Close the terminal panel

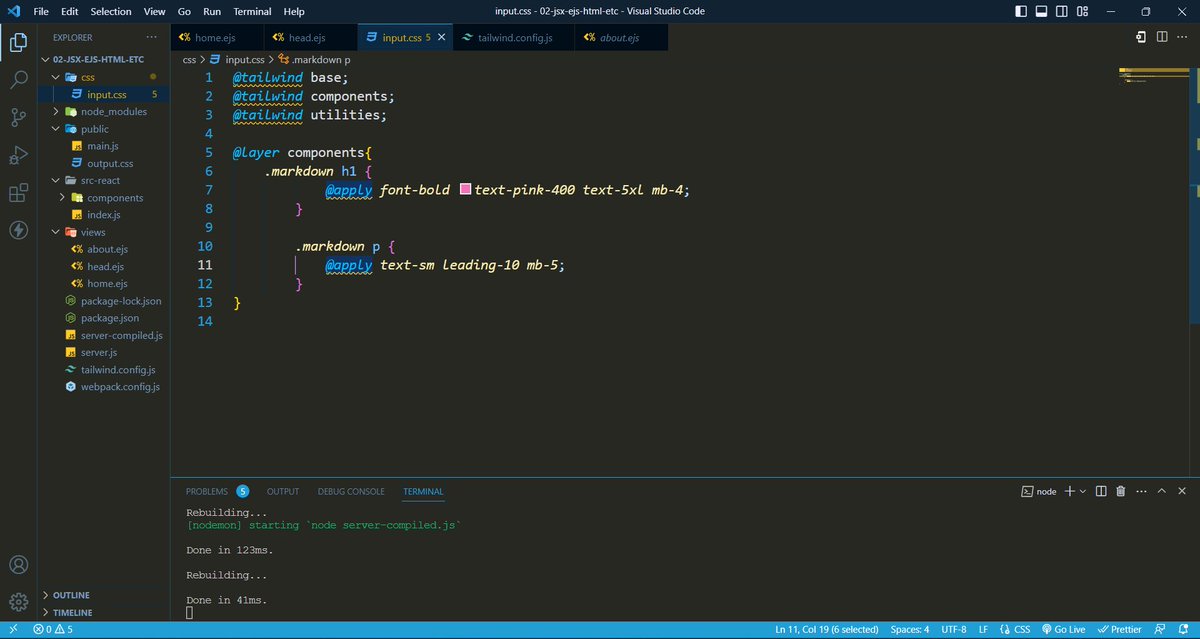[x=1182, y=491]
